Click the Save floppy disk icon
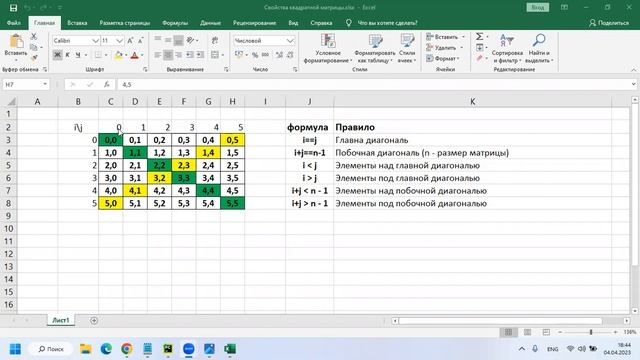The image size is (640, 360). (13, 7)
